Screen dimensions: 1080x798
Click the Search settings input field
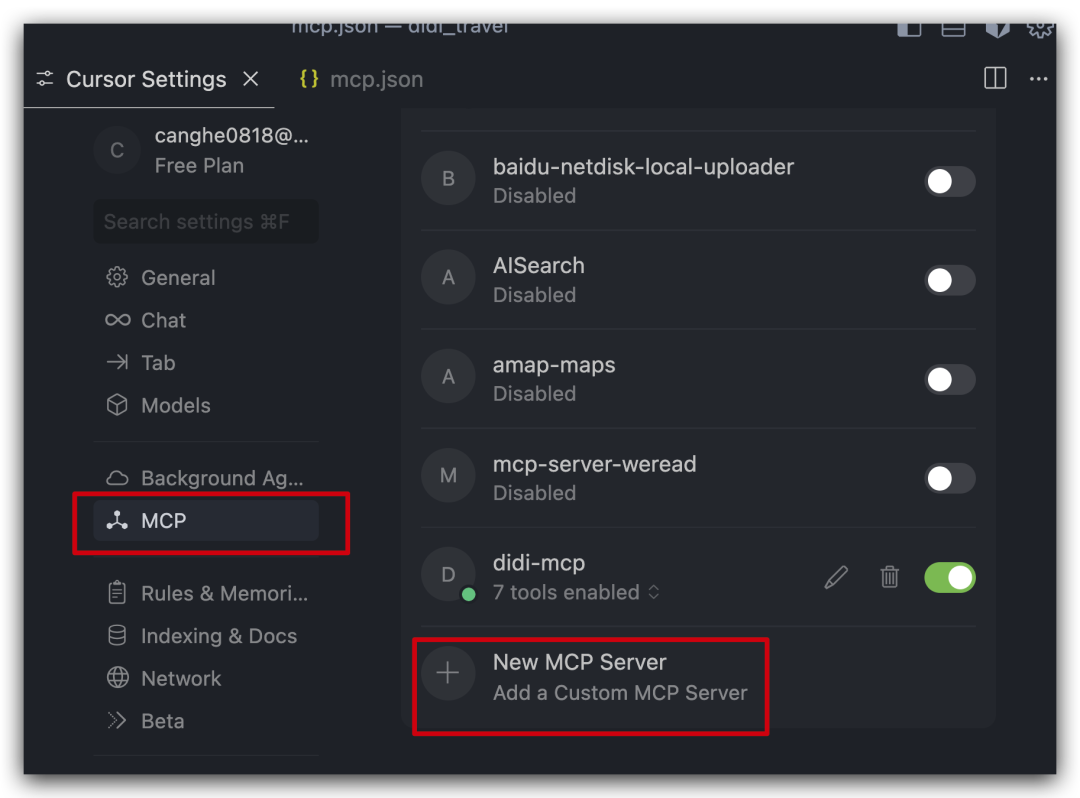click(x=205, y=222)
